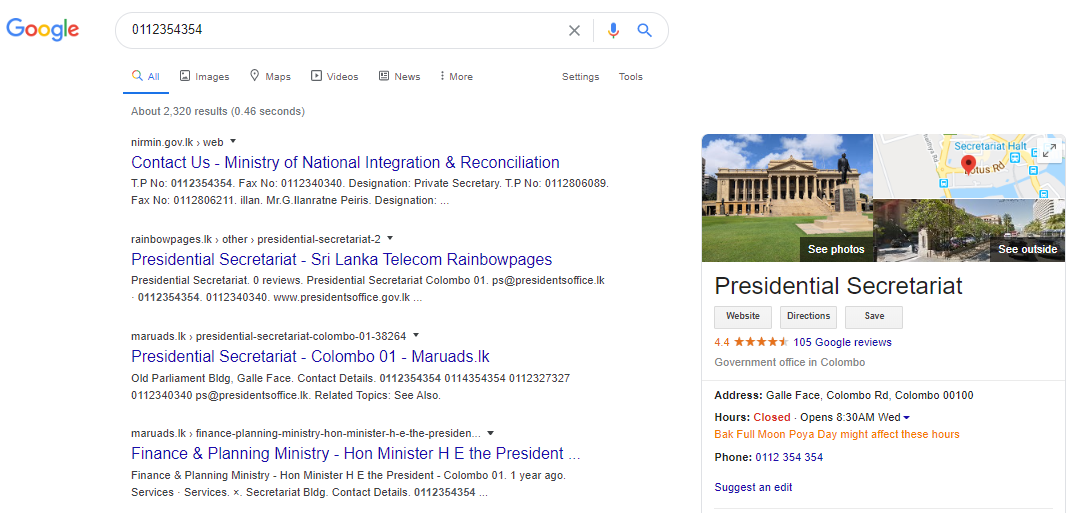The height and width of the screenshot is (513, 1076).
Task: Switch to the Images tab
Action: click(x=204, y=77)
